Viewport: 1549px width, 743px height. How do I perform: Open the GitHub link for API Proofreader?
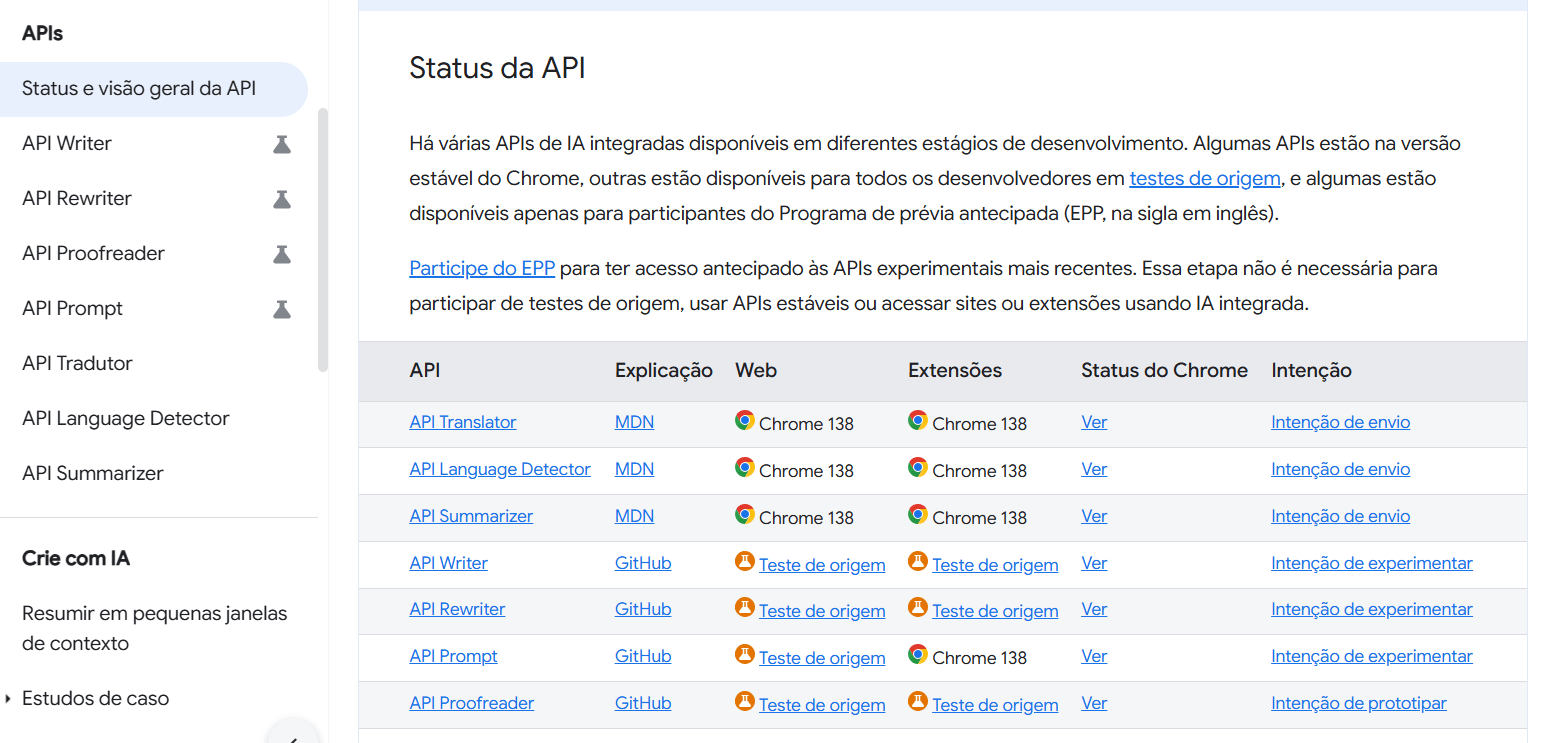coord(643,703)
